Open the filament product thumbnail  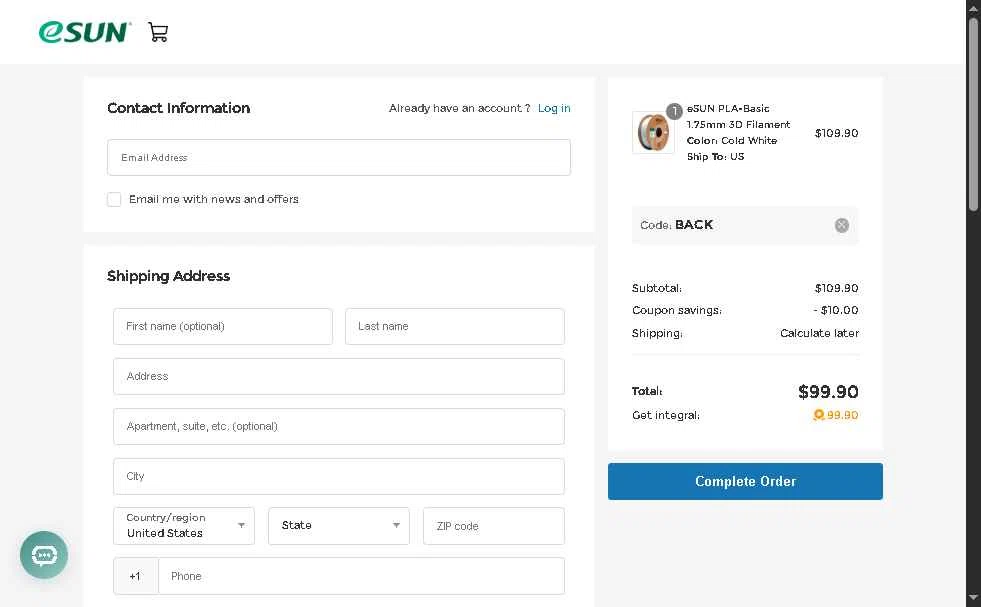pyautogui.click(x=653, y=133)
